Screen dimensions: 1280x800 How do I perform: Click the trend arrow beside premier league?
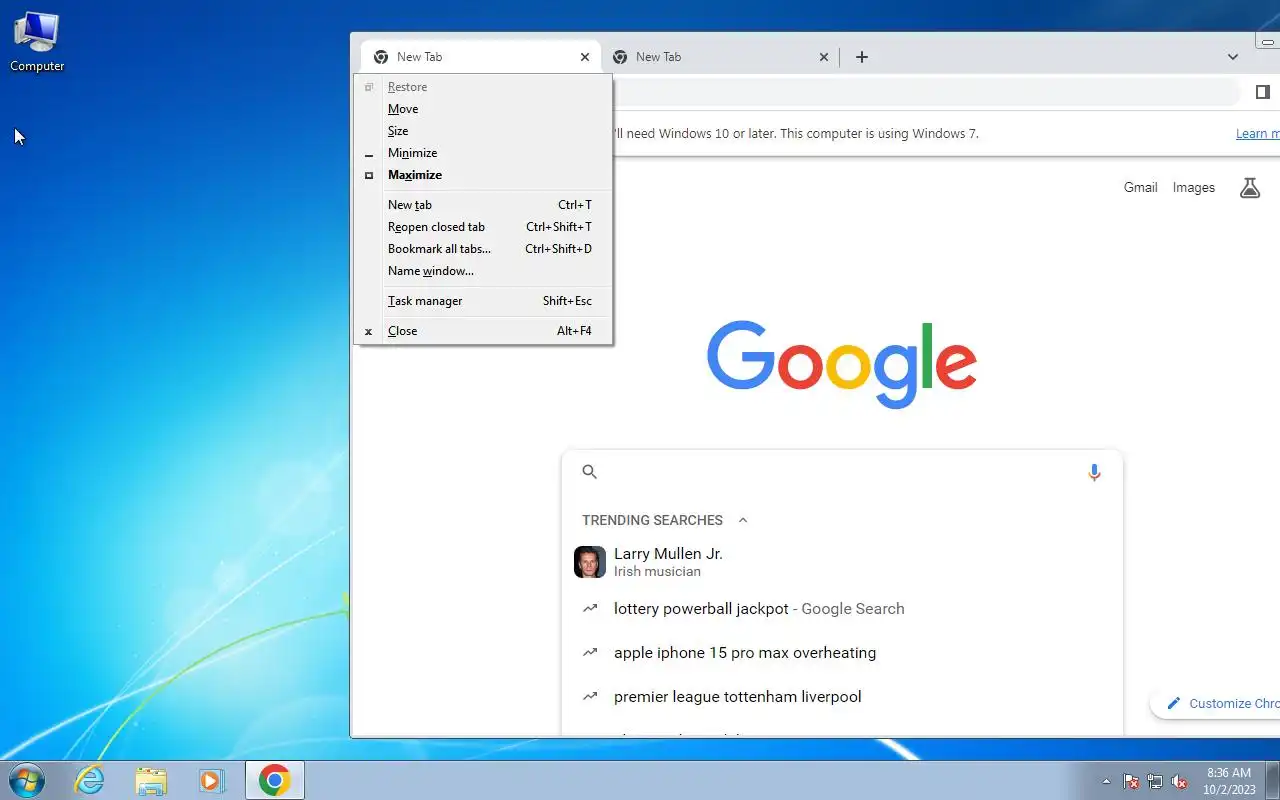pos(590,696)
